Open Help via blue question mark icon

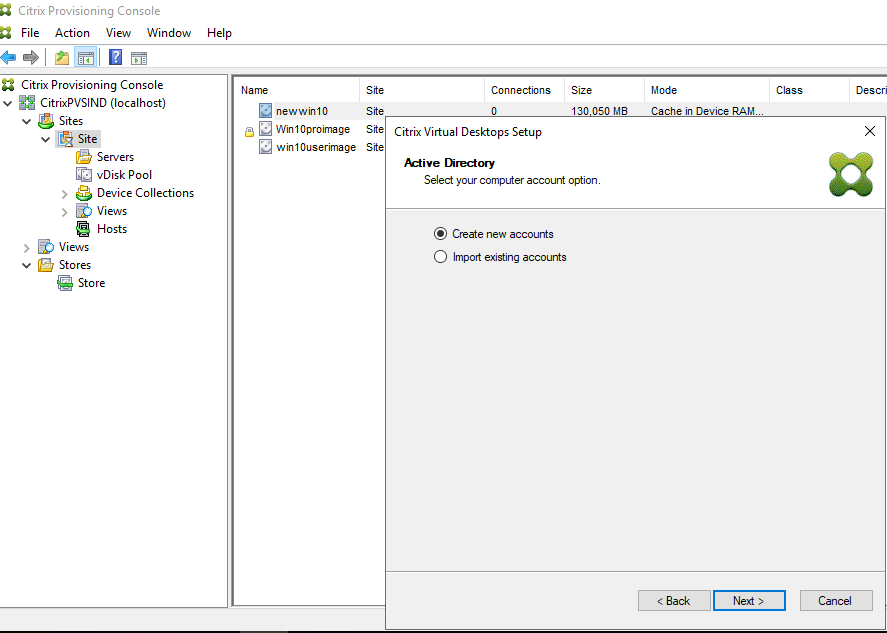point(115,57)
